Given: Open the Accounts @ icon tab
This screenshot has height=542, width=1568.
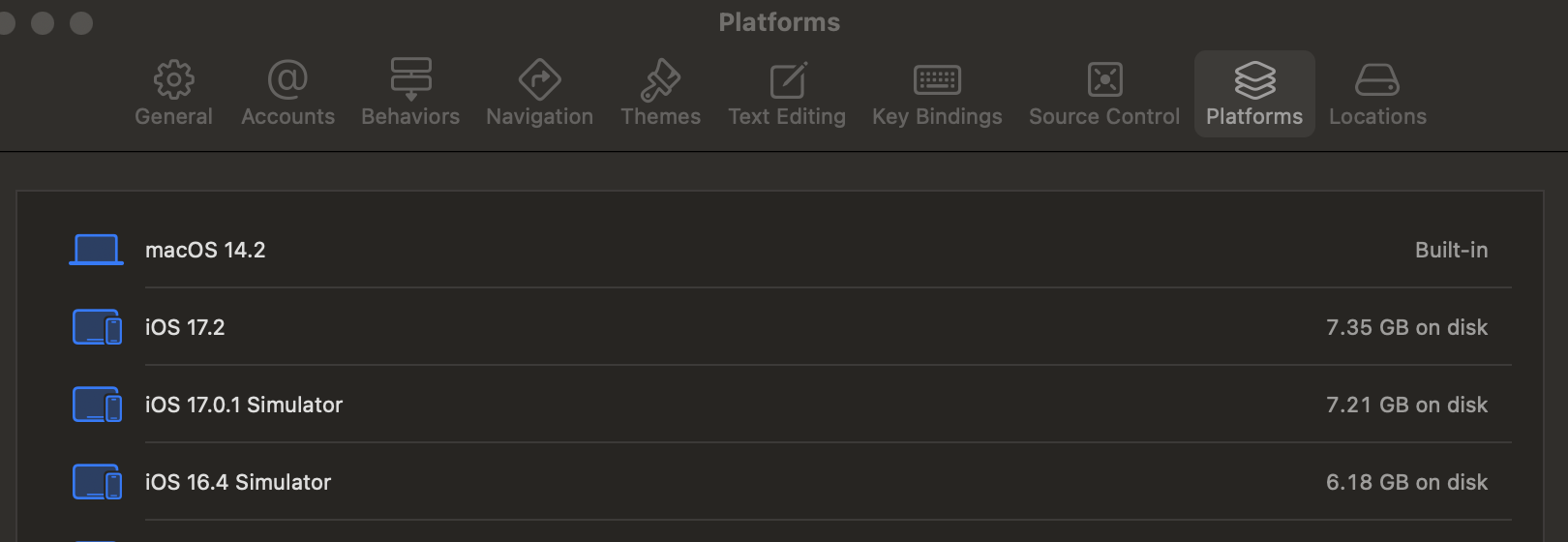Looking at the screenshot, I should 287,79.
